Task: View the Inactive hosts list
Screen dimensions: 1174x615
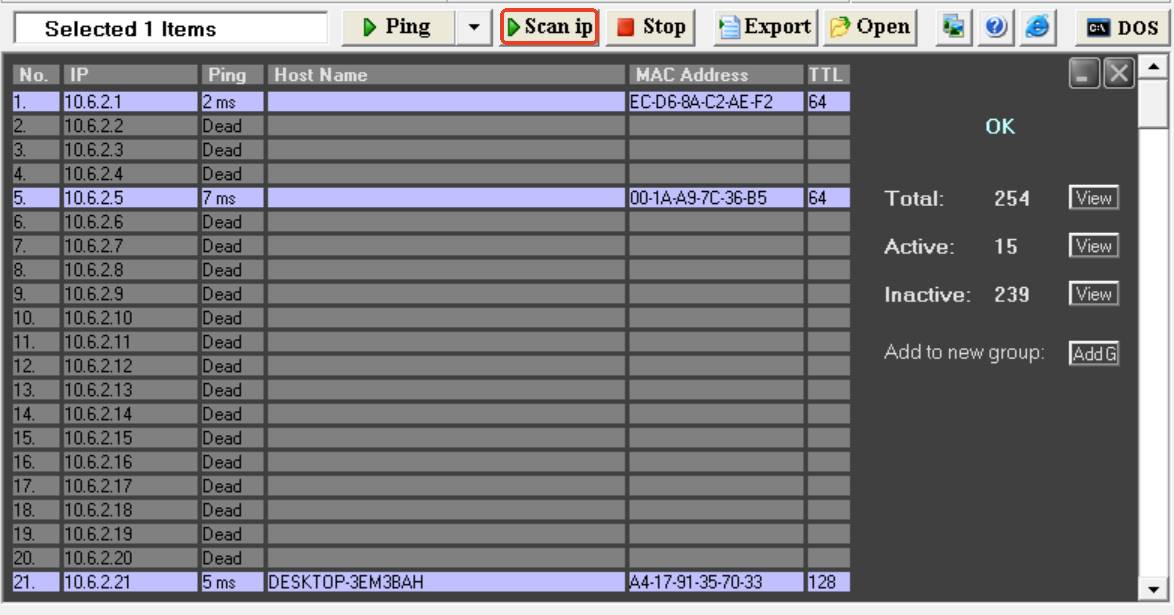Action: pyautogui.click(x=1093, y=294)
